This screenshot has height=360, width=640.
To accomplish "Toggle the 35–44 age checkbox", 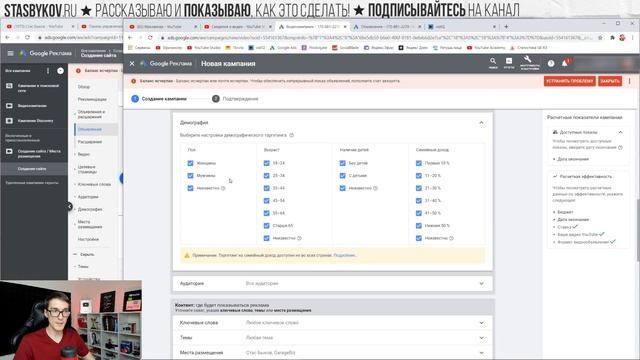I will click(x=267, y=188).
